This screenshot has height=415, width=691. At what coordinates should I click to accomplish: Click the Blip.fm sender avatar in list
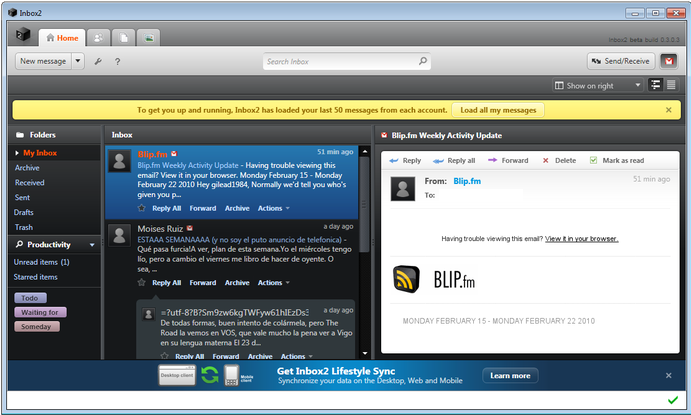point(119,161)
